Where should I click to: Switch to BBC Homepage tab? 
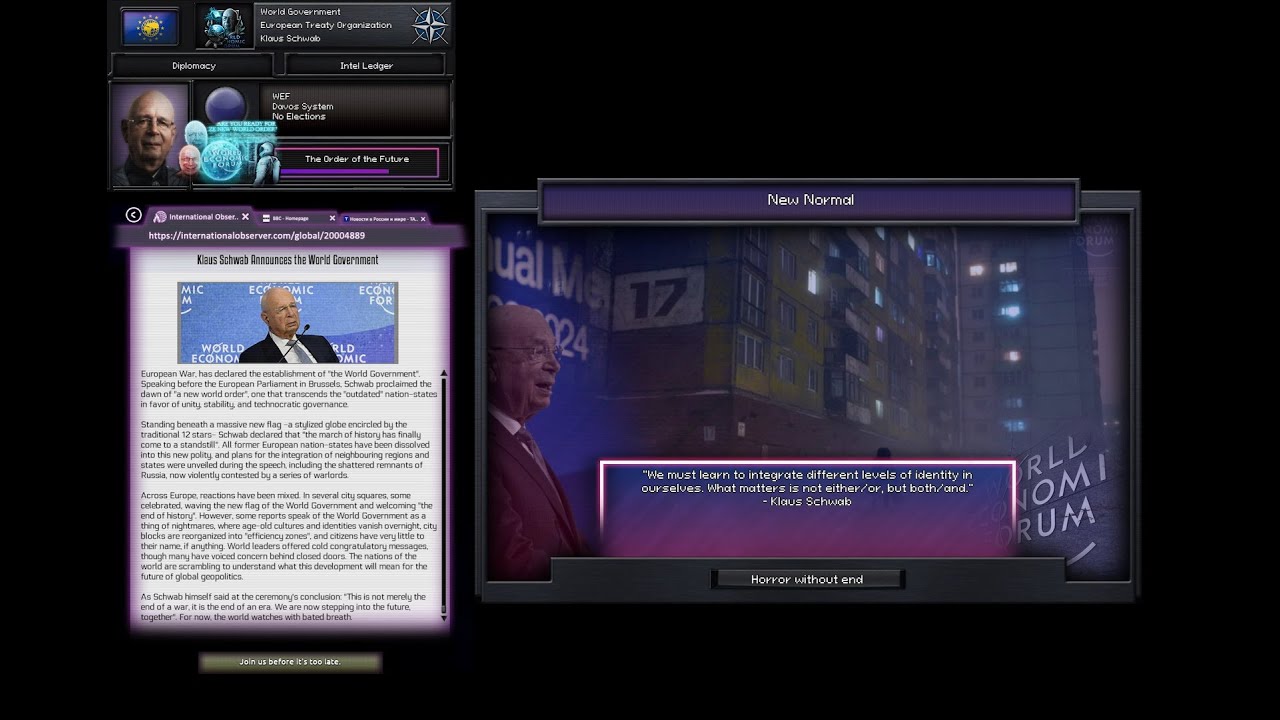(297, 218)
